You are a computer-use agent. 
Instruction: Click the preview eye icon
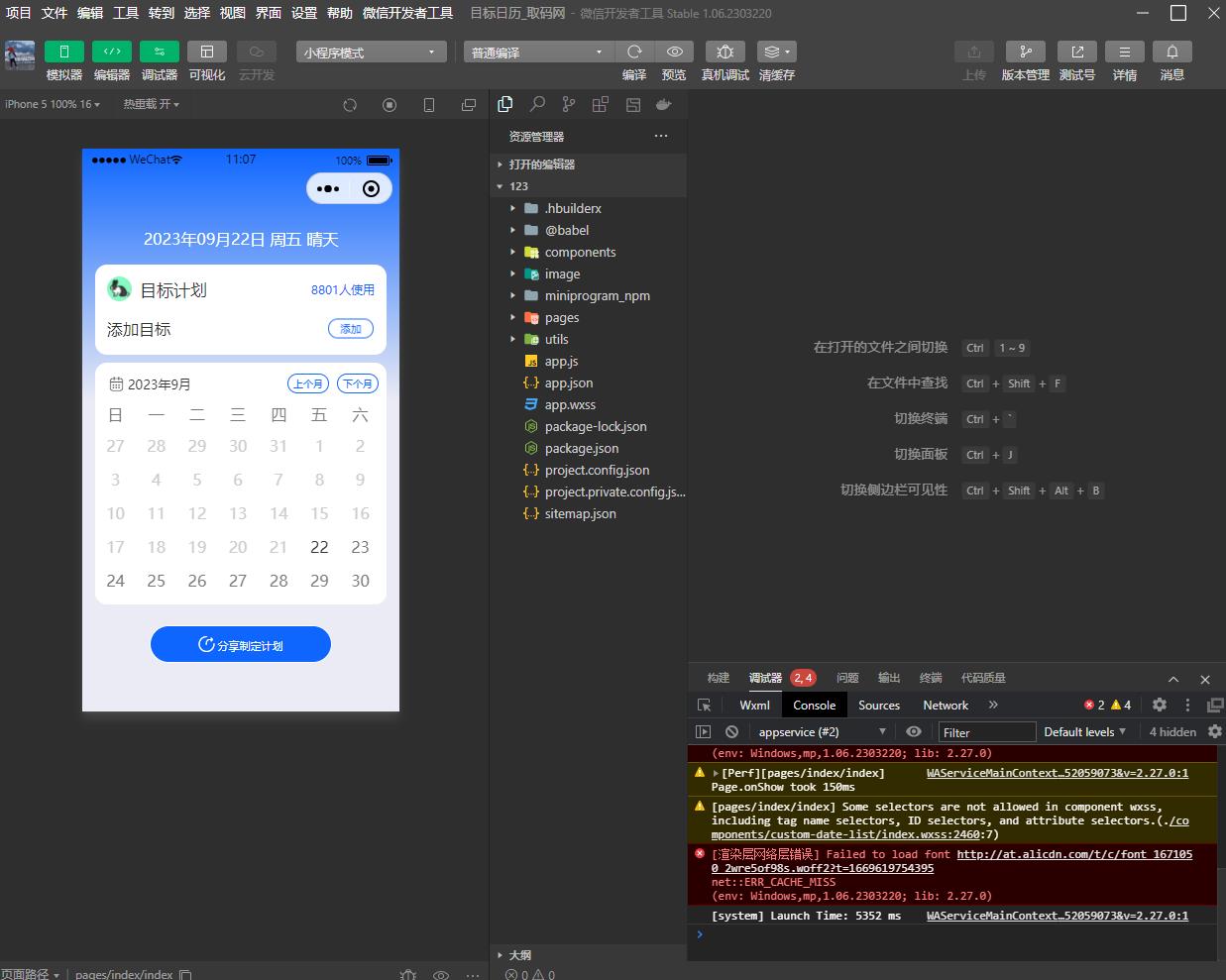(x=674, y=52)
